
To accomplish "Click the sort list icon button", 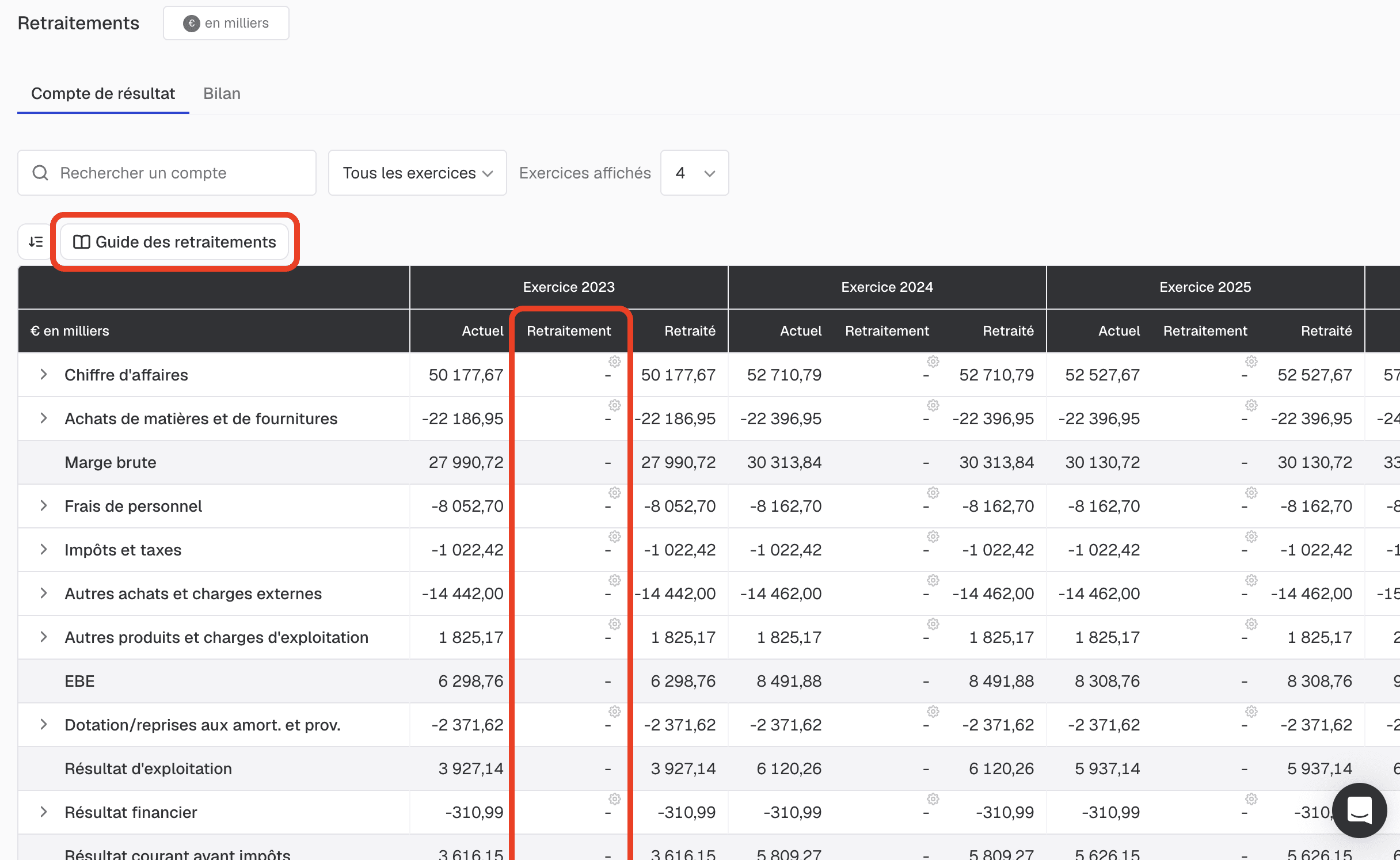I will tap(36, 242).
